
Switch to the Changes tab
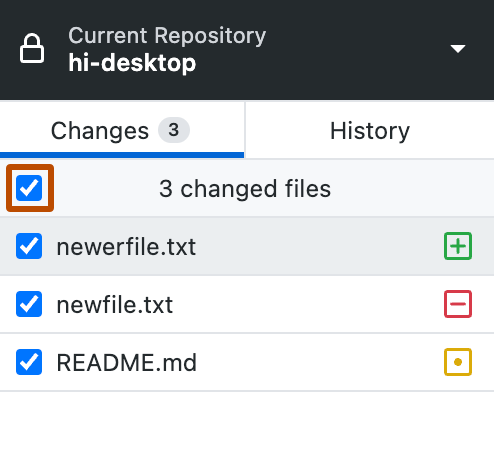tap(122, 130)
